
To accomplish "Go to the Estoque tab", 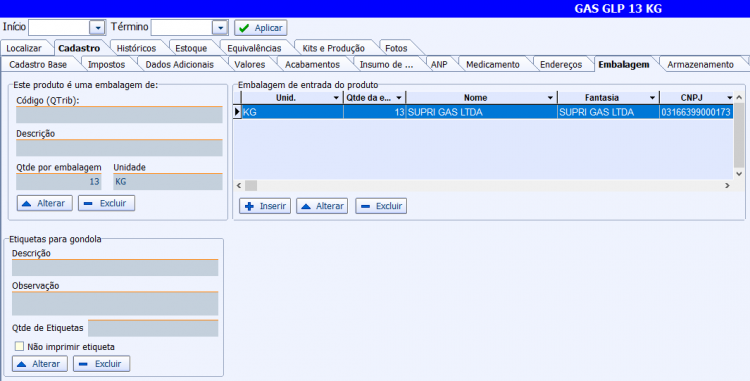I will coord(191,48).
